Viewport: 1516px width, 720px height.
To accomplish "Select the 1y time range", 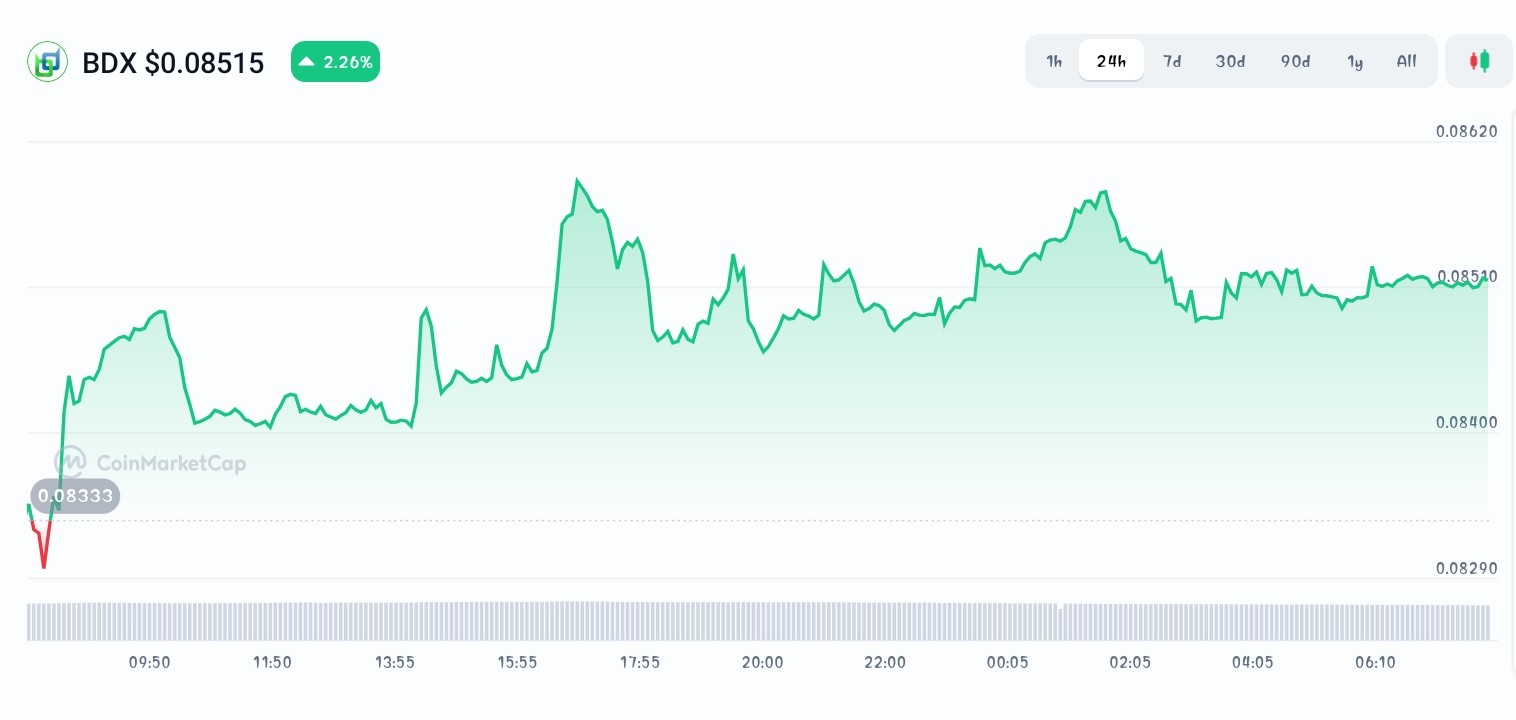I will point(1355,61).
